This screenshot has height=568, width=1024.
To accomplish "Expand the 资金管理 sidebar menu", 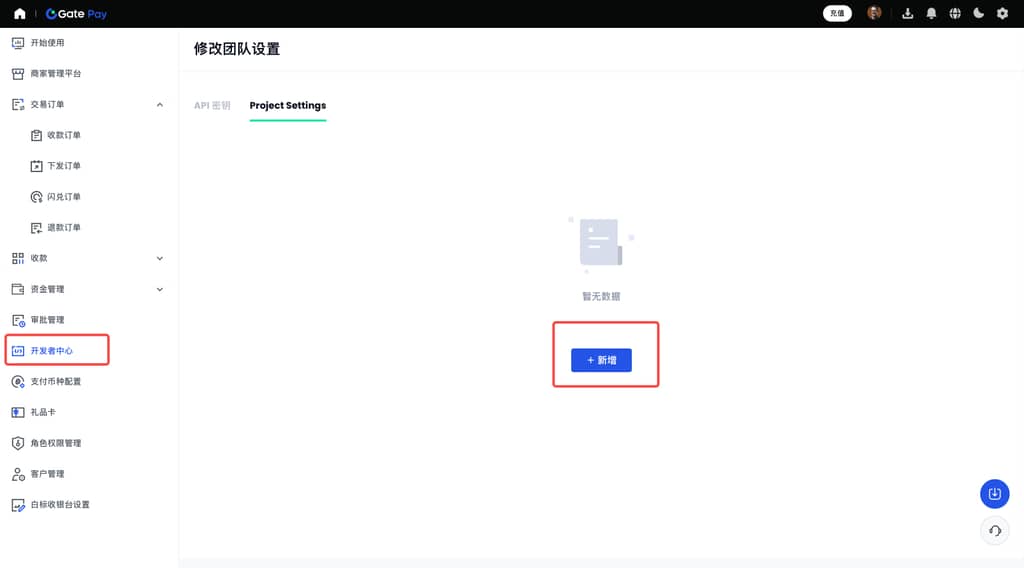I will tap(160, 289).
